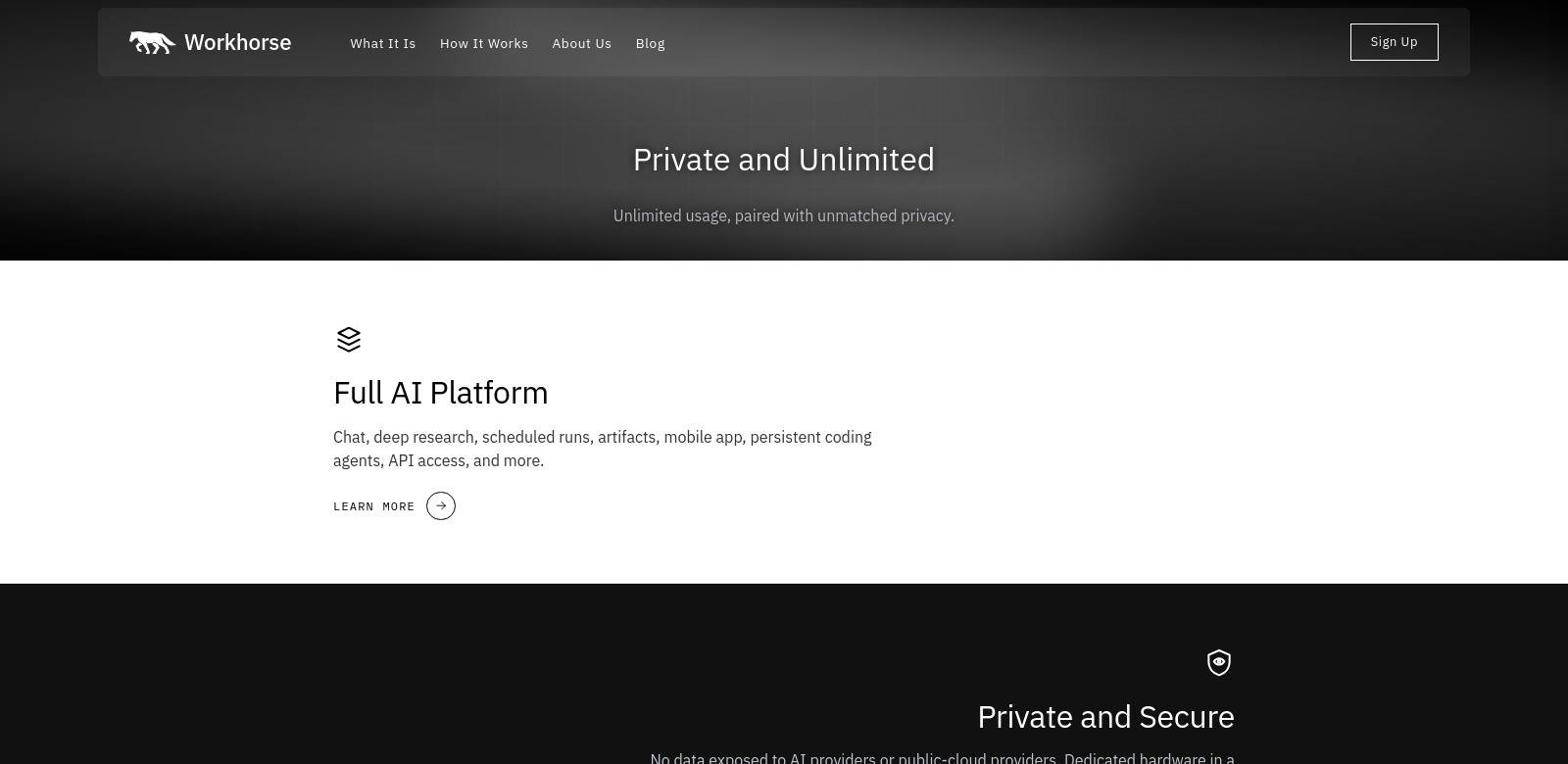Image resolution: width=1568 pixels, height=764 pixels.
Task: Open the What It Is menu item
Action: pyautogui.click(x=383, y=43)
